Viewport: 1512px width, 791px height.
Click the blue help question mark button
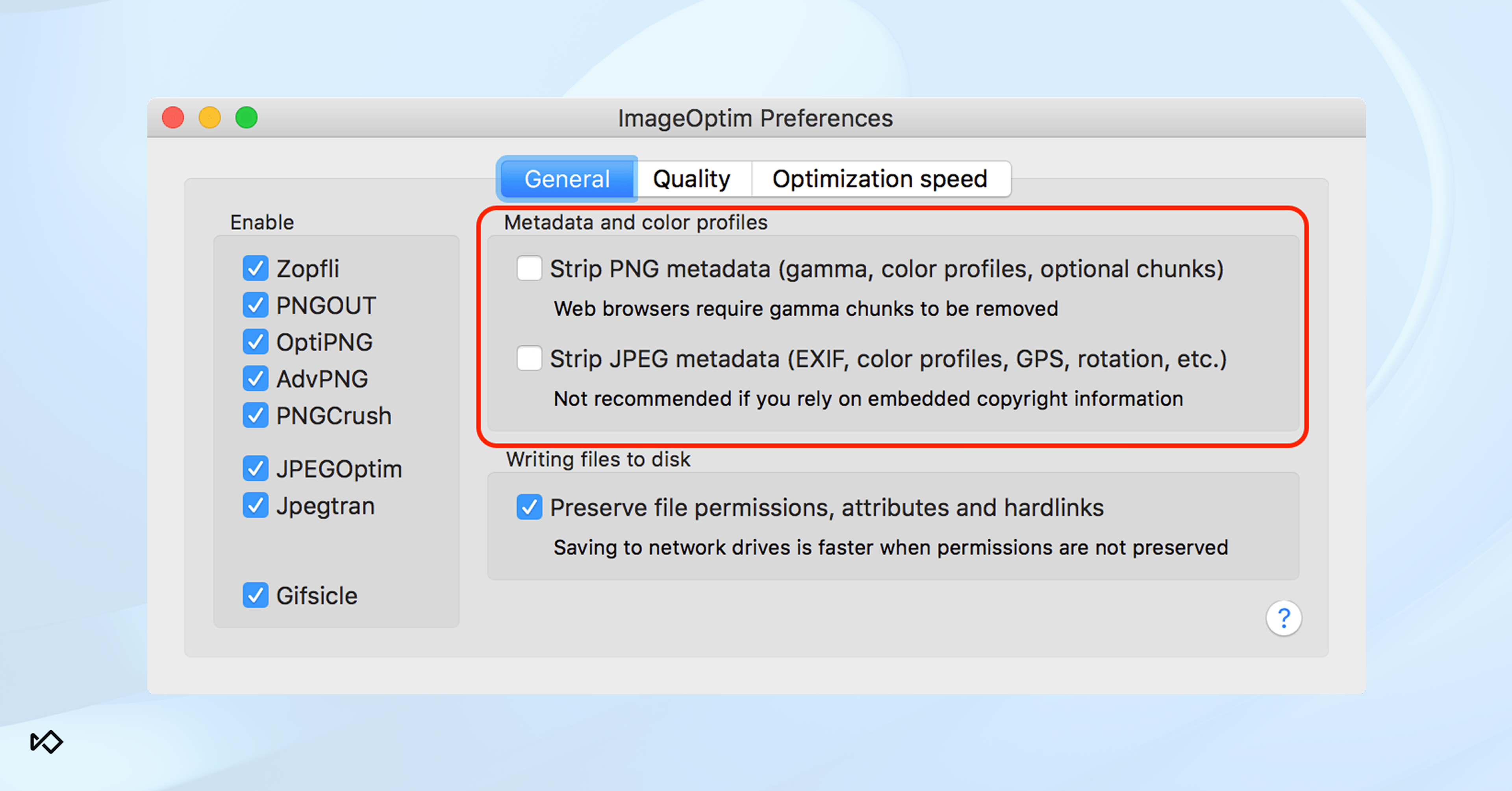[x=1284, y=618]
